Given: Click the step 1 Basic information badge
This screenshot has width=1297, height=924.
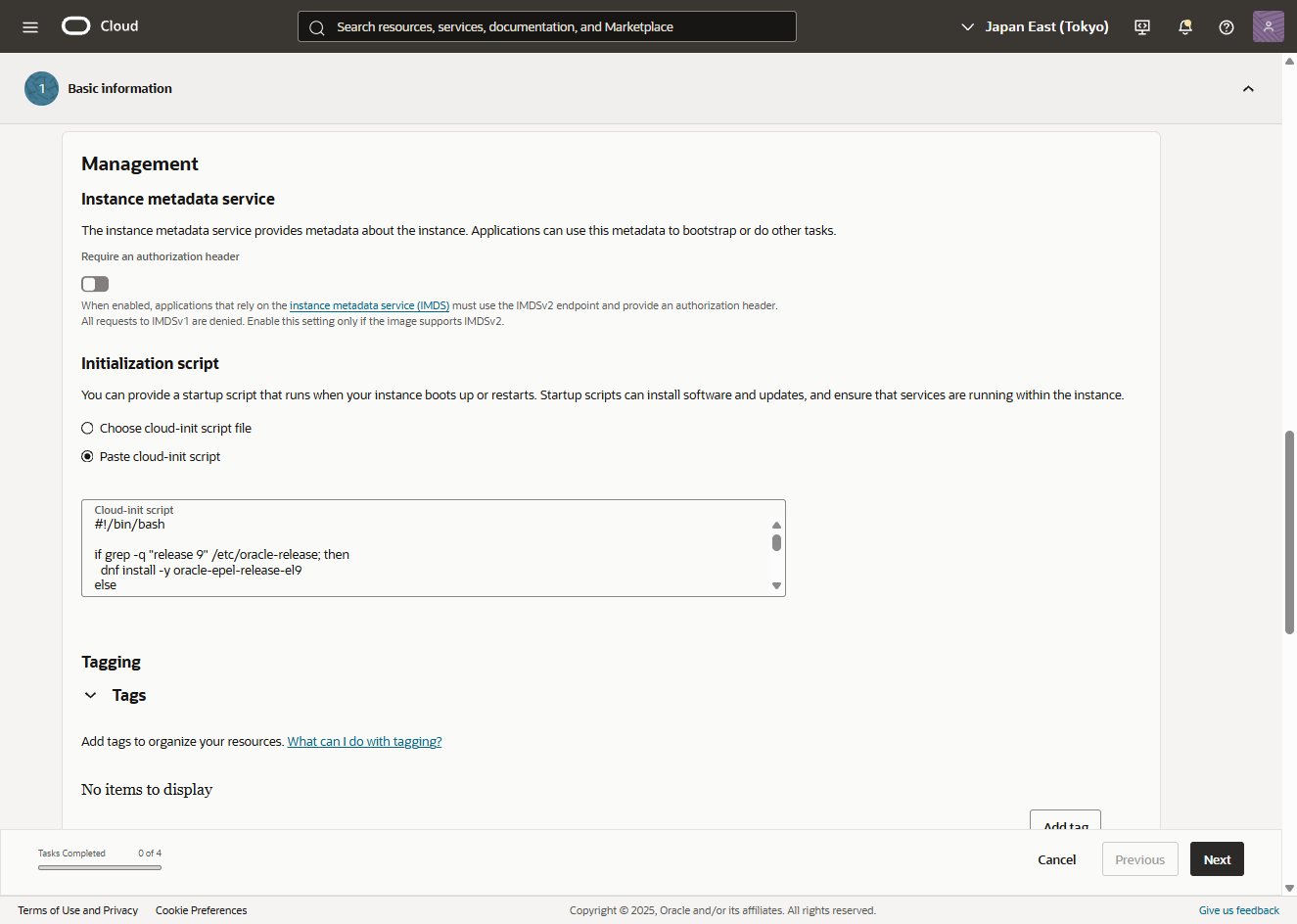Looking at the screenshot, I should point(41,88).
